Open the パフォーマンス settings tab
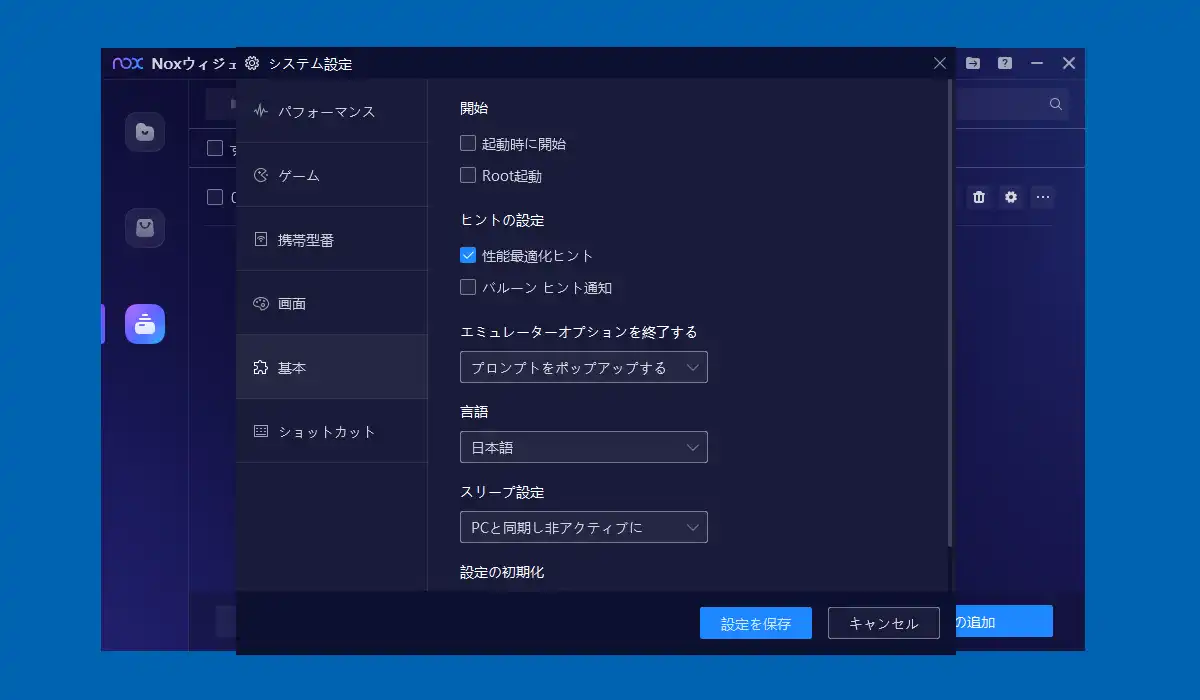 click(332, 111)
